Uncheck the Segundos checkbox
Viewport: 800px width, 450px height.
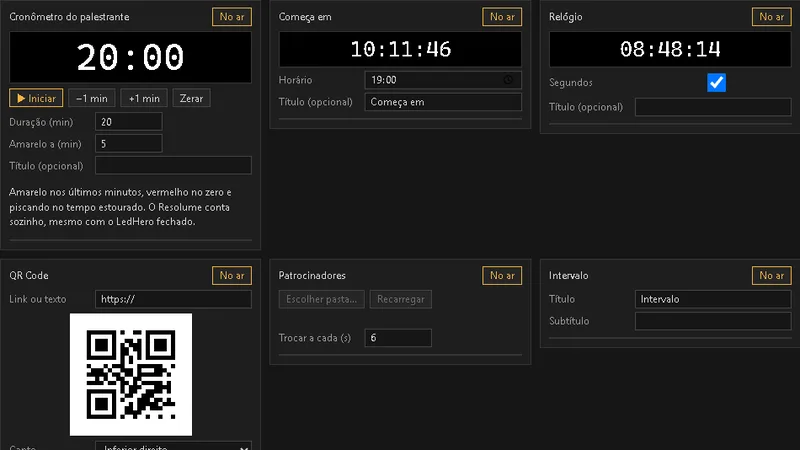click(x=716, y=83)
